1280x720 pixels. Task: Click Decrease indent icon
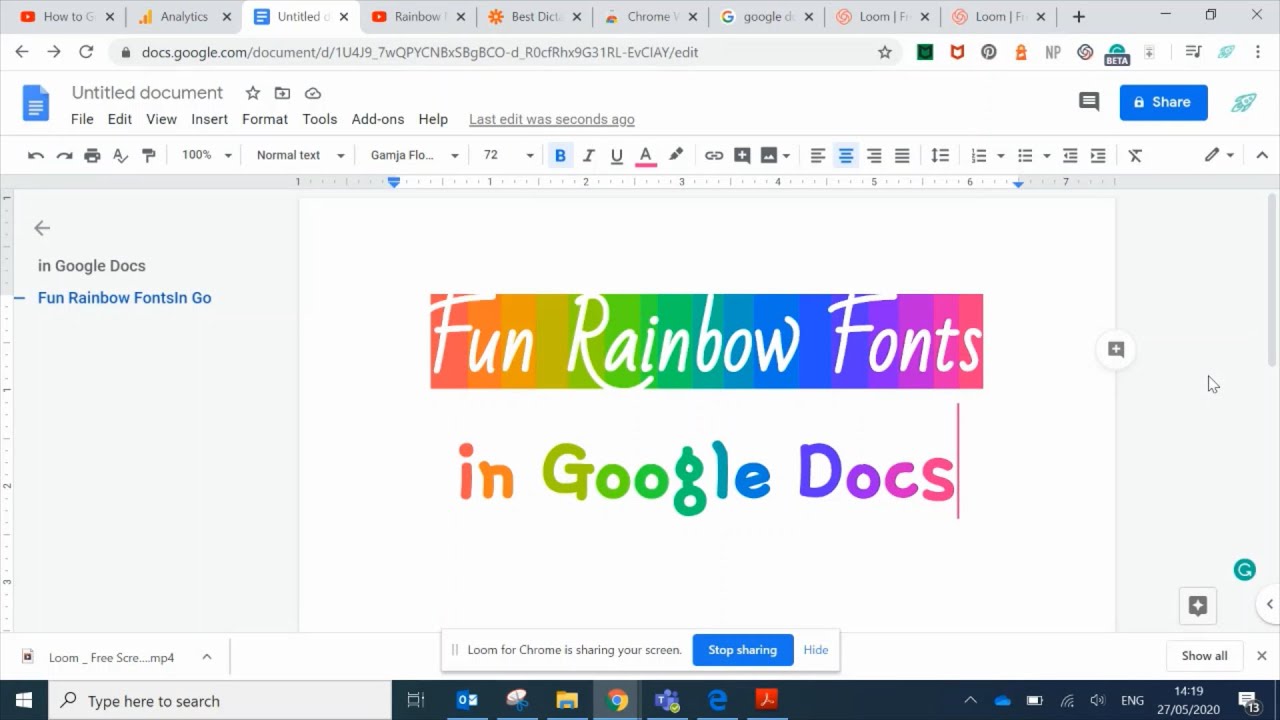click(x=1070, y=155)
